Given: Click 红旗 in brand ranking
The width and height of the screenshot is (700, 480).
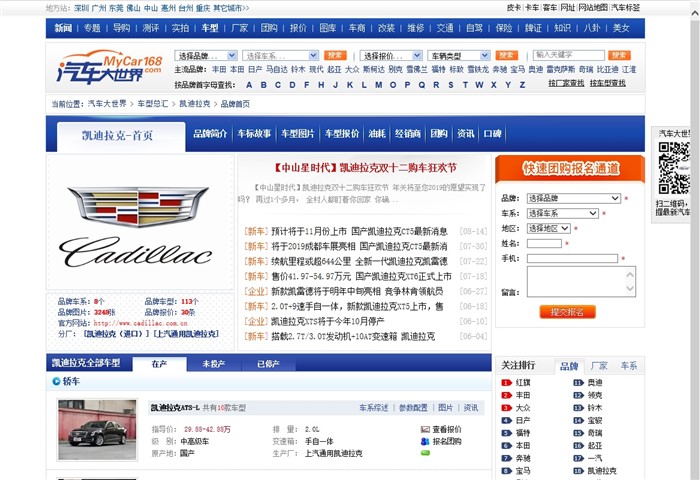Looking at the screenshot, I should 523,383.
